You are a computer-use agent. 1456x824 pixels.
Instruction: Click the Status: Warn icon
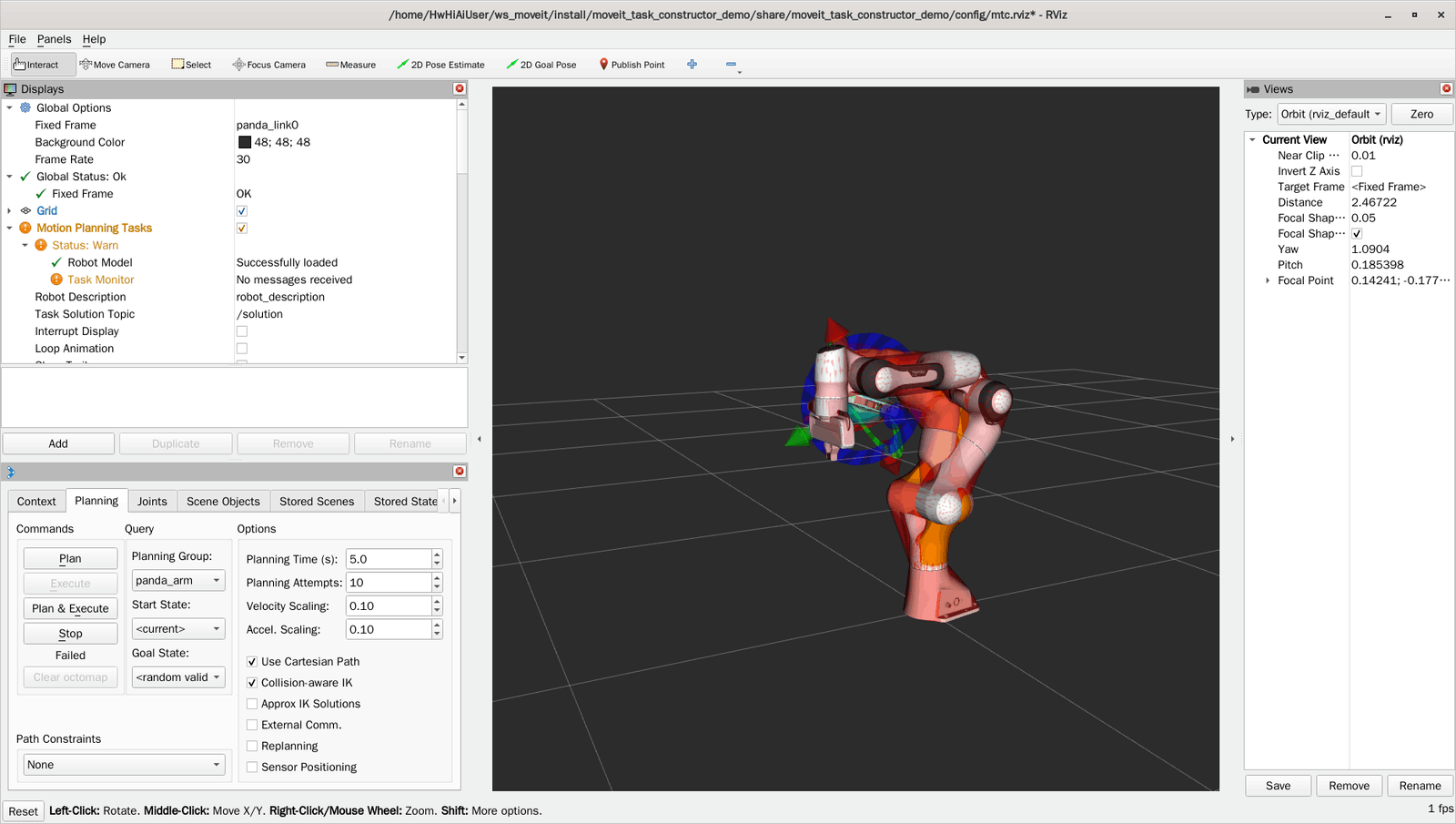[41, 245]
